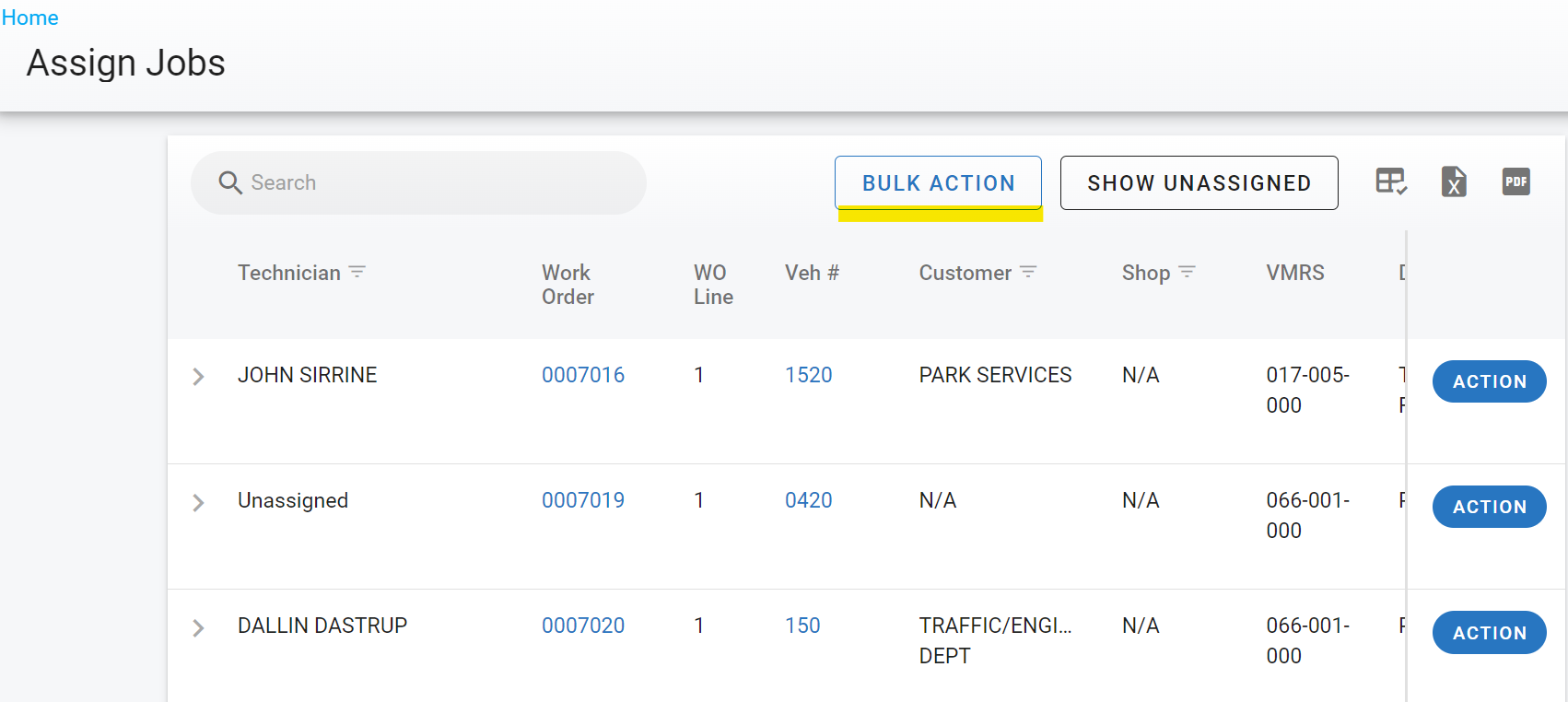Export the job list to Excel
Viewport: 1568px width, 702px height.
[x=1453, y=181]
